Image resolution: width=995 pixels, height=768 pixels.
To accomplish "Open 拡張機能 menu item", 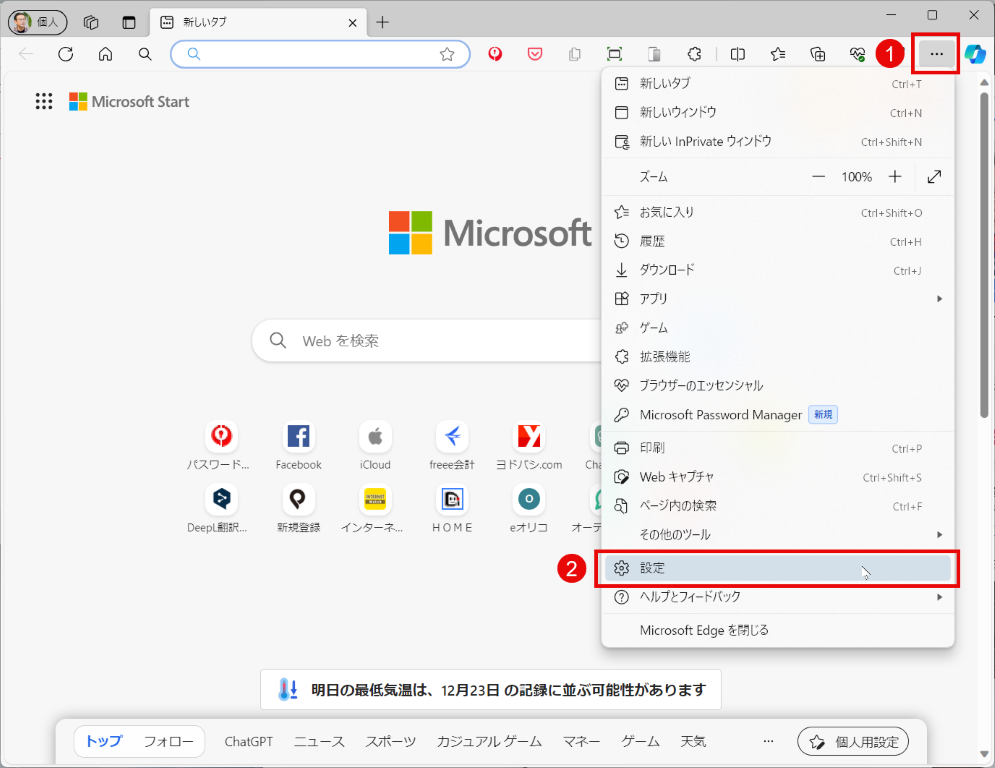I will point(777,357).
